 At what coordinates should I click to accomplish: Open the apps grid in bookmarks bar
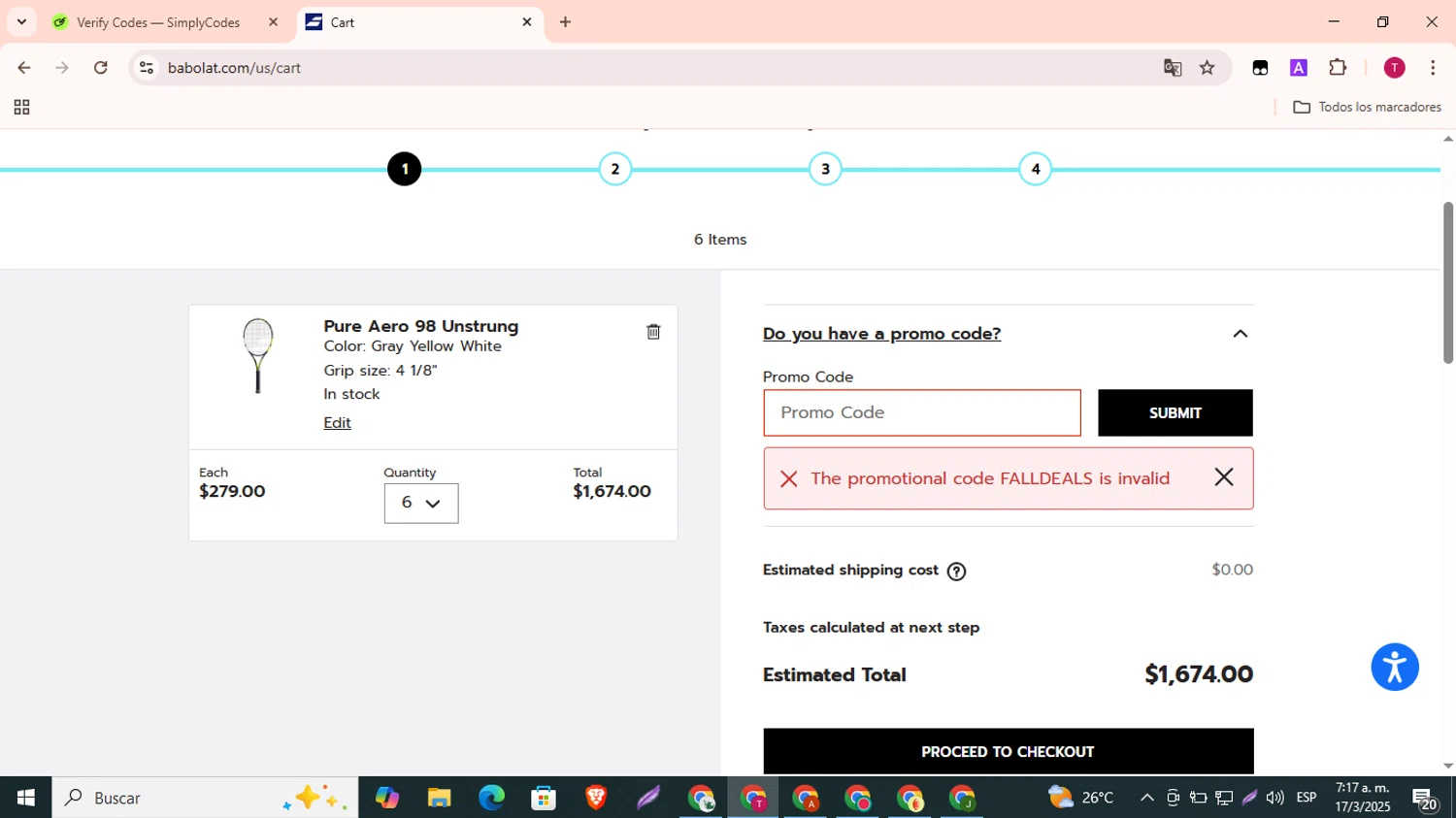[21, 108]
